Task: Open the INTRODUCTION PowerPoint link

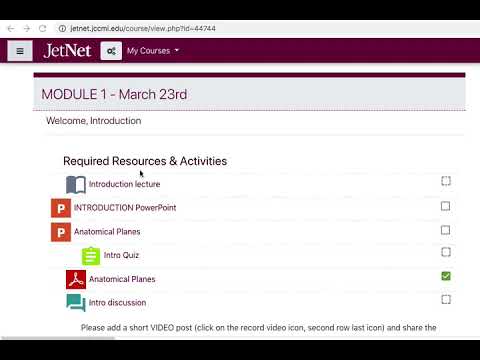Action: (125, 208)
